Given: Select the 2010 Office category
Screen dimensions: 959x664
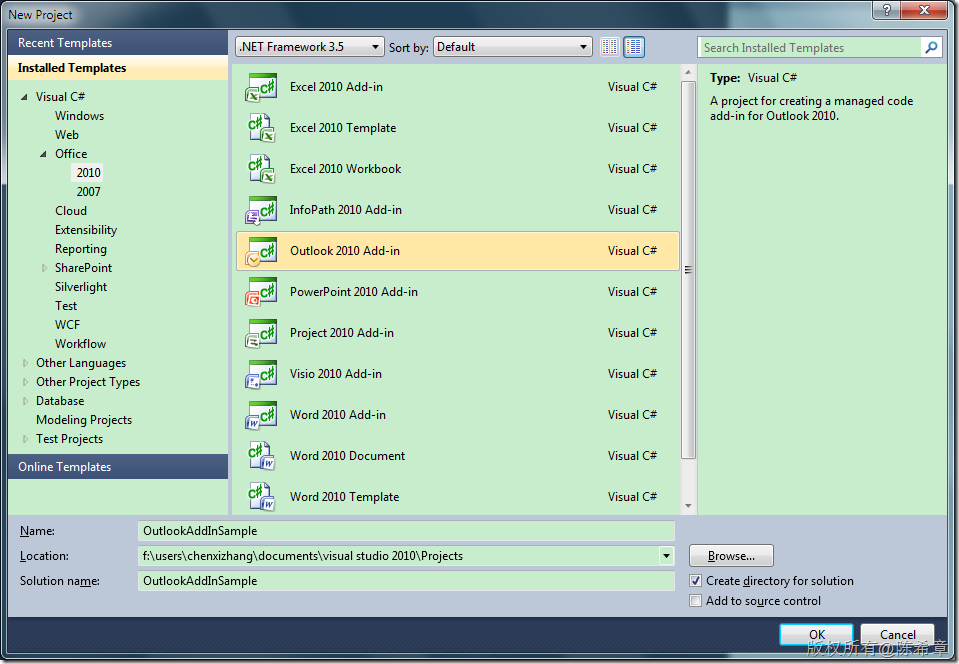Looking at the screenshot, I should pos(89,172).
